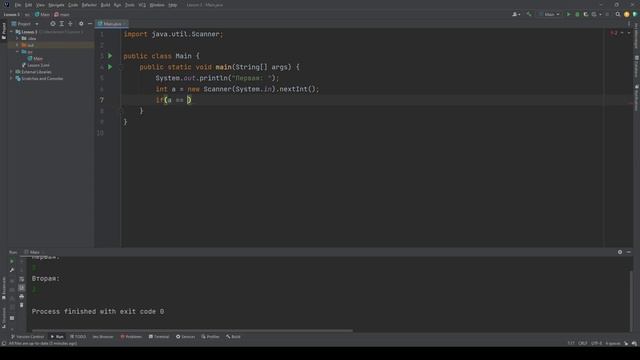Open the Main run configuration dropdown
640x360 pixels.
[549, 14]
